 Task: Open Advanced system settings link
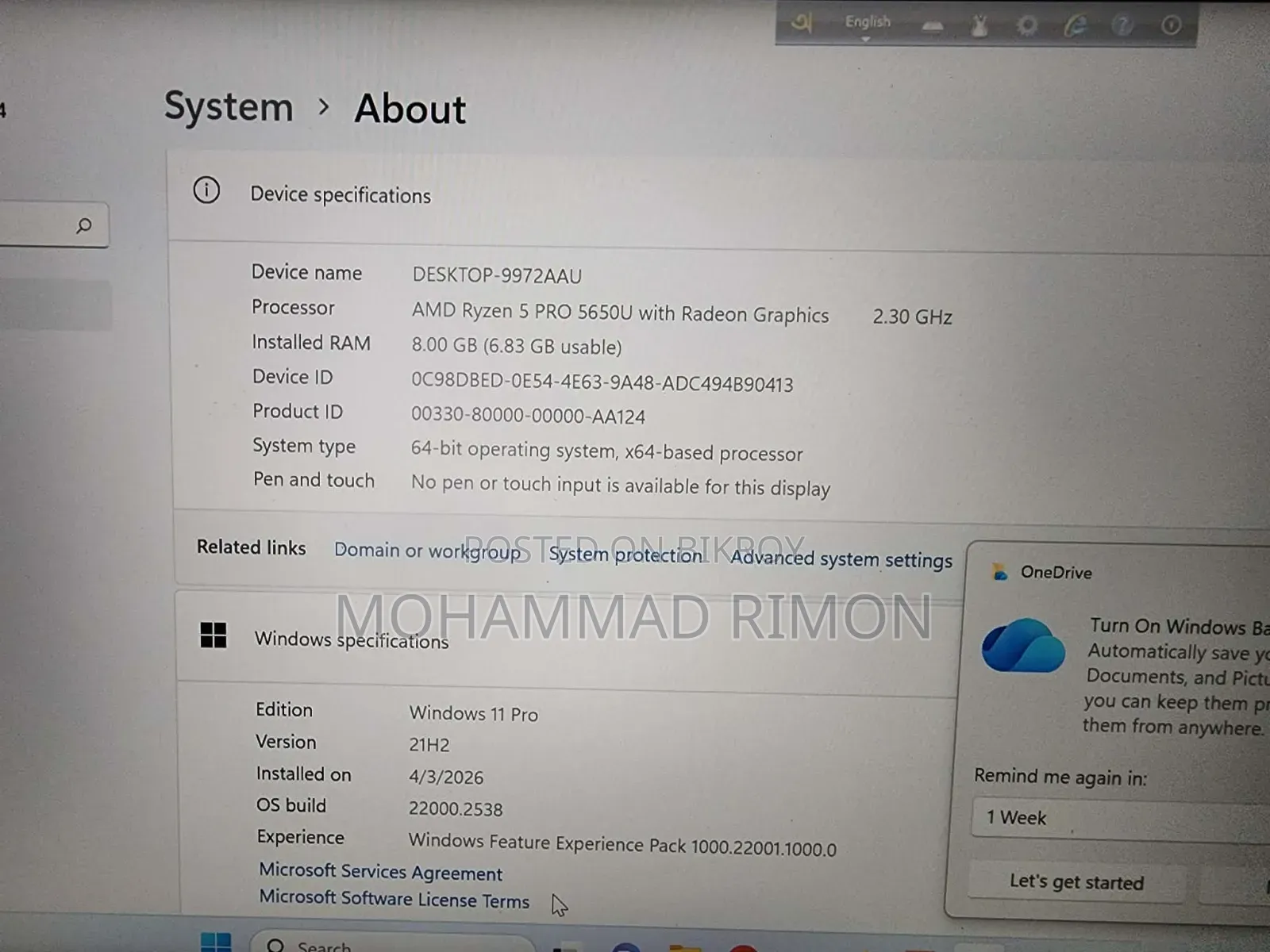(x=841, y=559)
